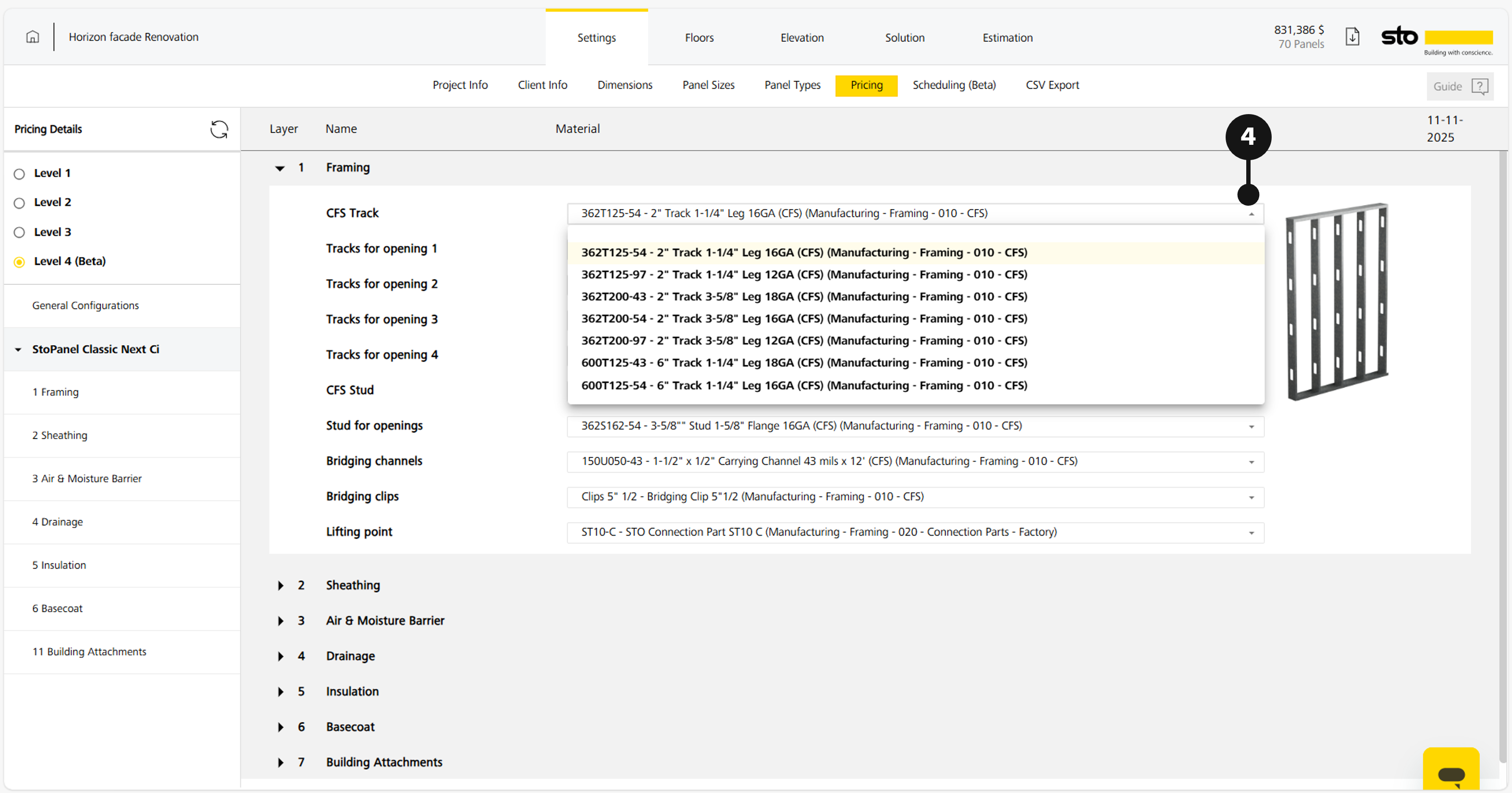This screenshot has height=793, width=1512.
Task: Click the framing panel preview image
Action: (x=1337, y=302)
